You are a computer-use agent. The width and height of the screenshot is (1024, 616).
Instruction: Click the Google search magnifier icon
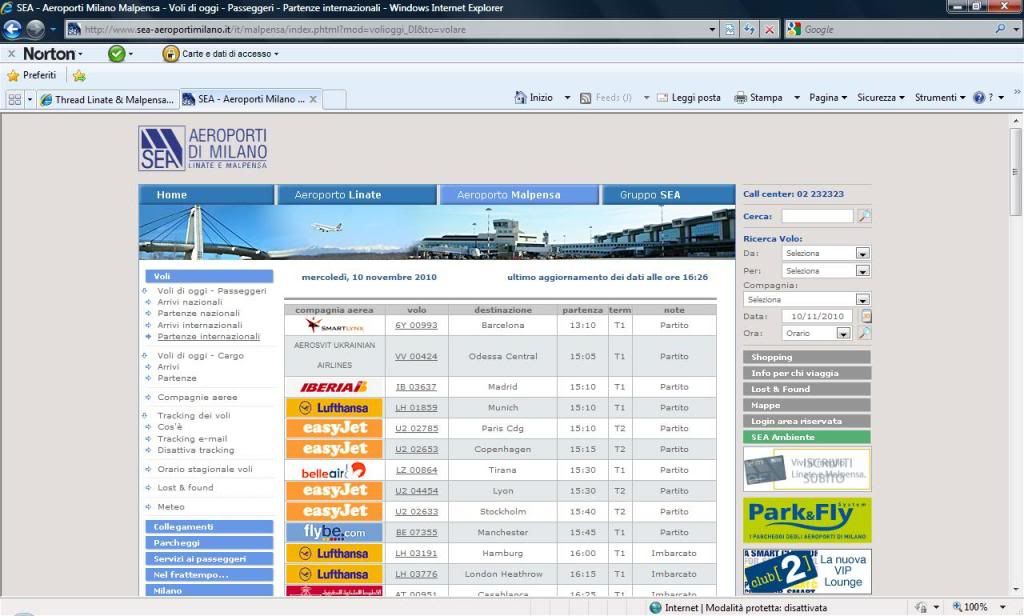(x=1000, y=29)
